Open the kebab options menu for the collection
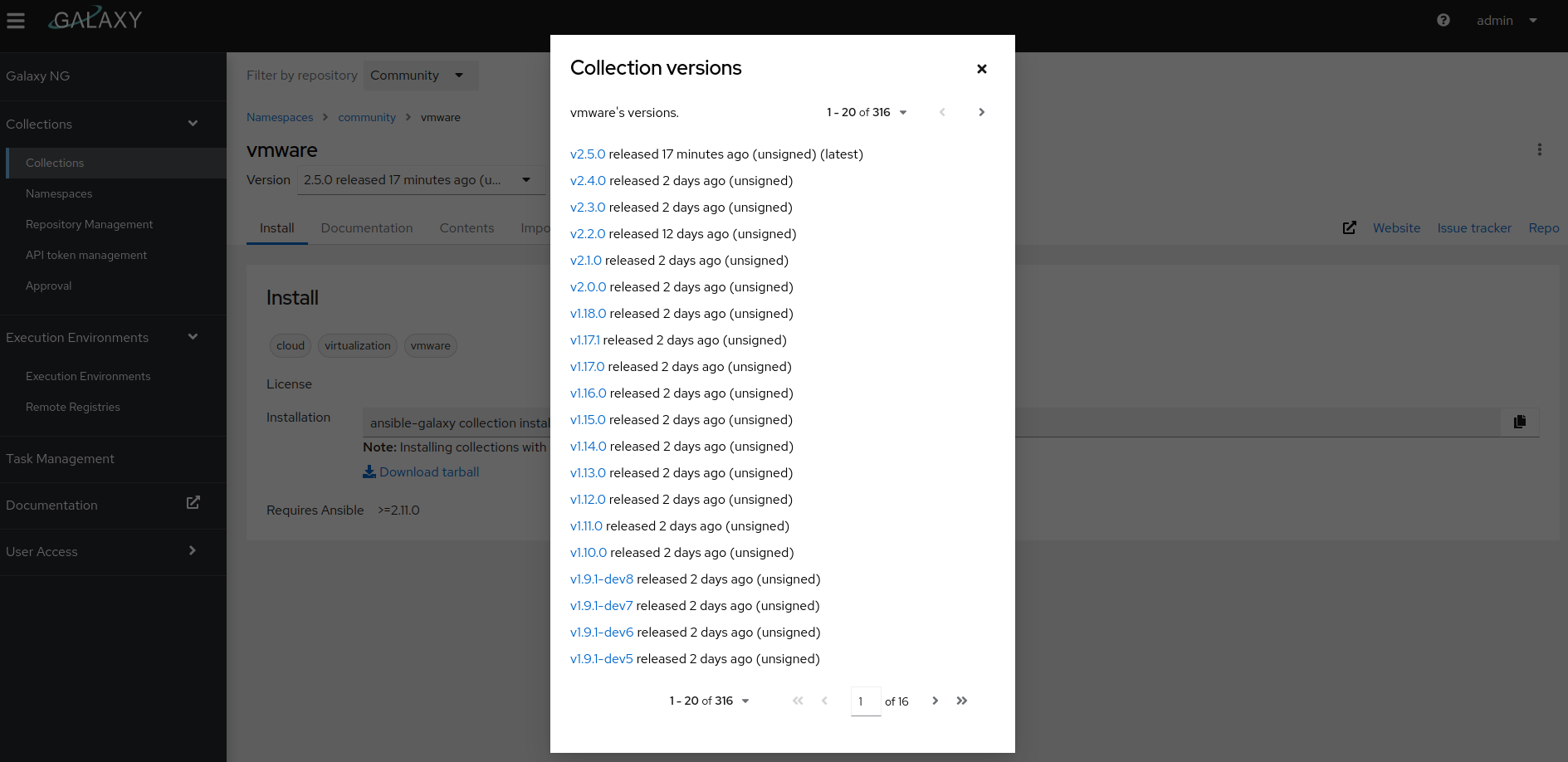Screen dimensions: 1568x762 (1540, 149)
